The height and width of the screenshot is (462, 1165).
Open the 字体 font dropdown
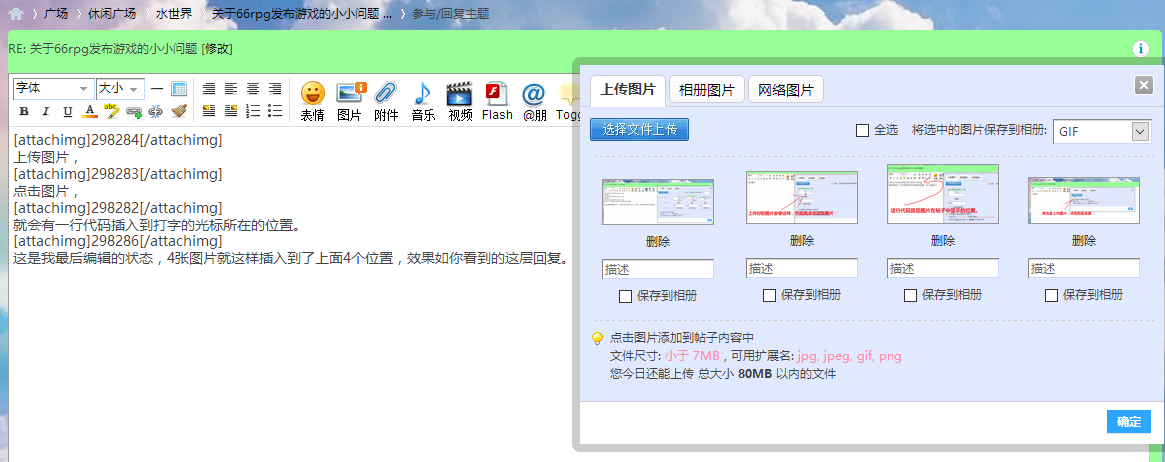53,89
